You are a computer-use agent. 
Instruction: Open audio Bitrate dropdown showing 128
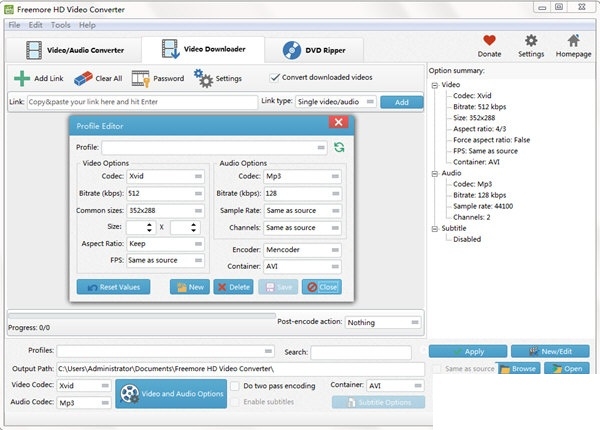[x=302, y=193]
